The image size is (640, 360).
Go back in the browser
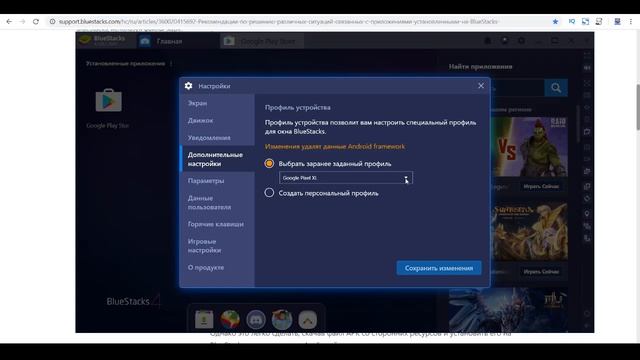click(9, 22)
